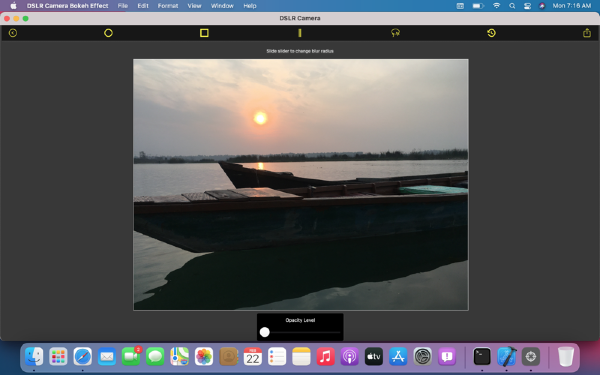Open Maps from the Dock
600x375 pixels.
point(179,357)
